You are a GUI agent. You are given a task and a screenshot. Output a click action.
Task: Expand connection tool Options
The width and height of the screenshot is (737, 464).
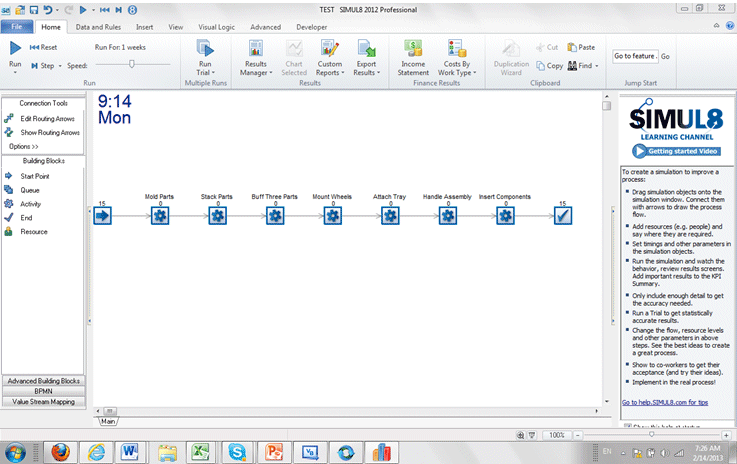(x=24, y=147)
